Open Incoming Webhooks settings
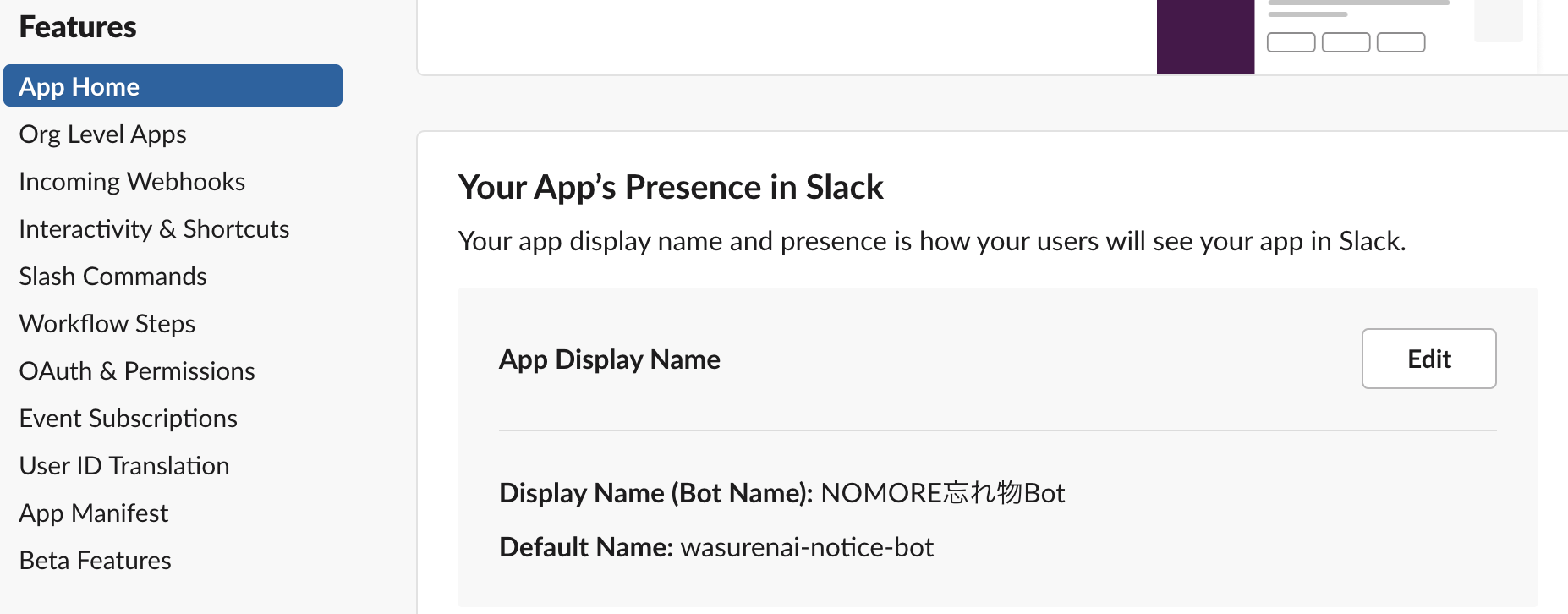 132,182
